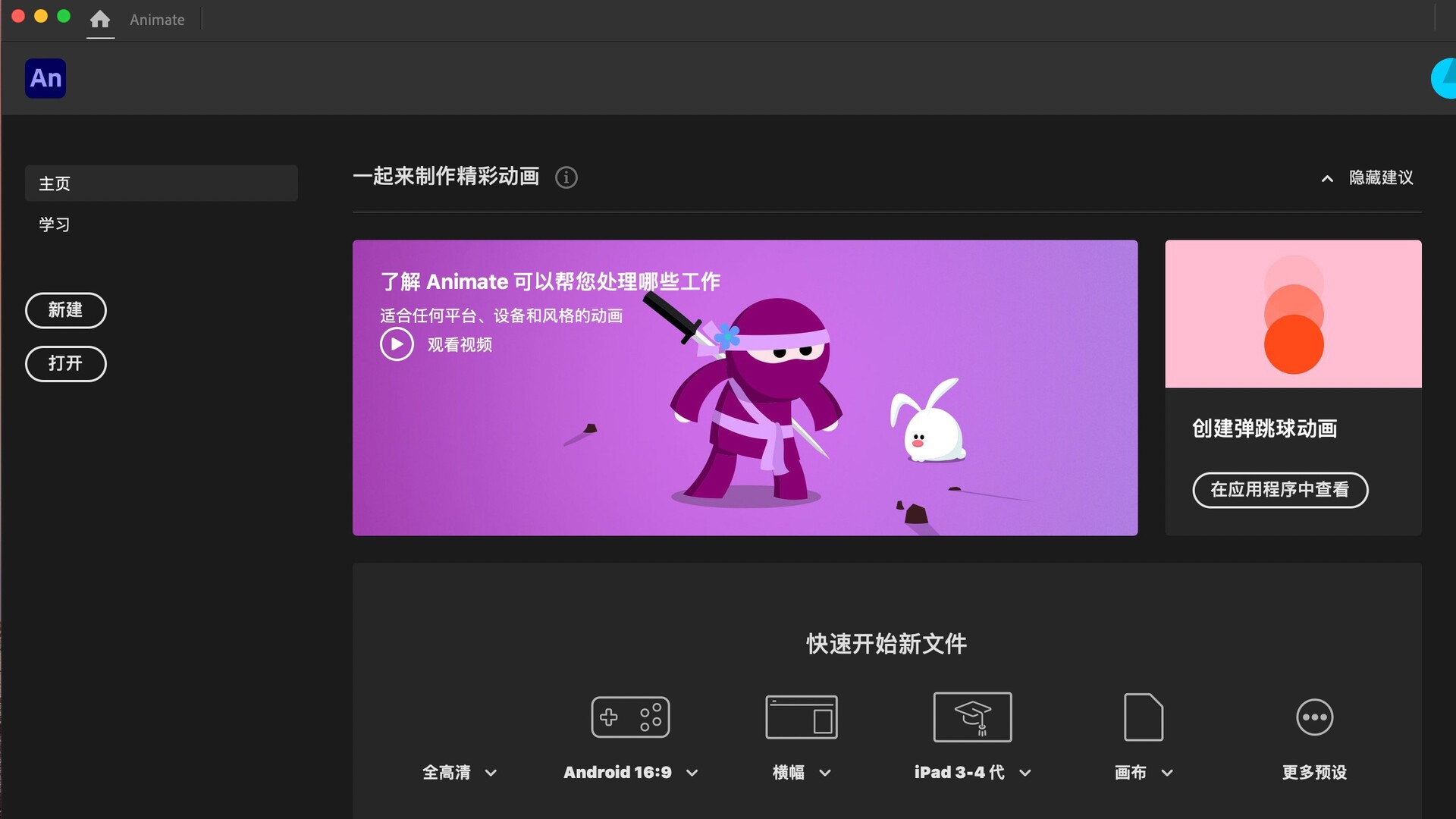
Task: Click the iPad graduation cap icon
Action: 972,717
